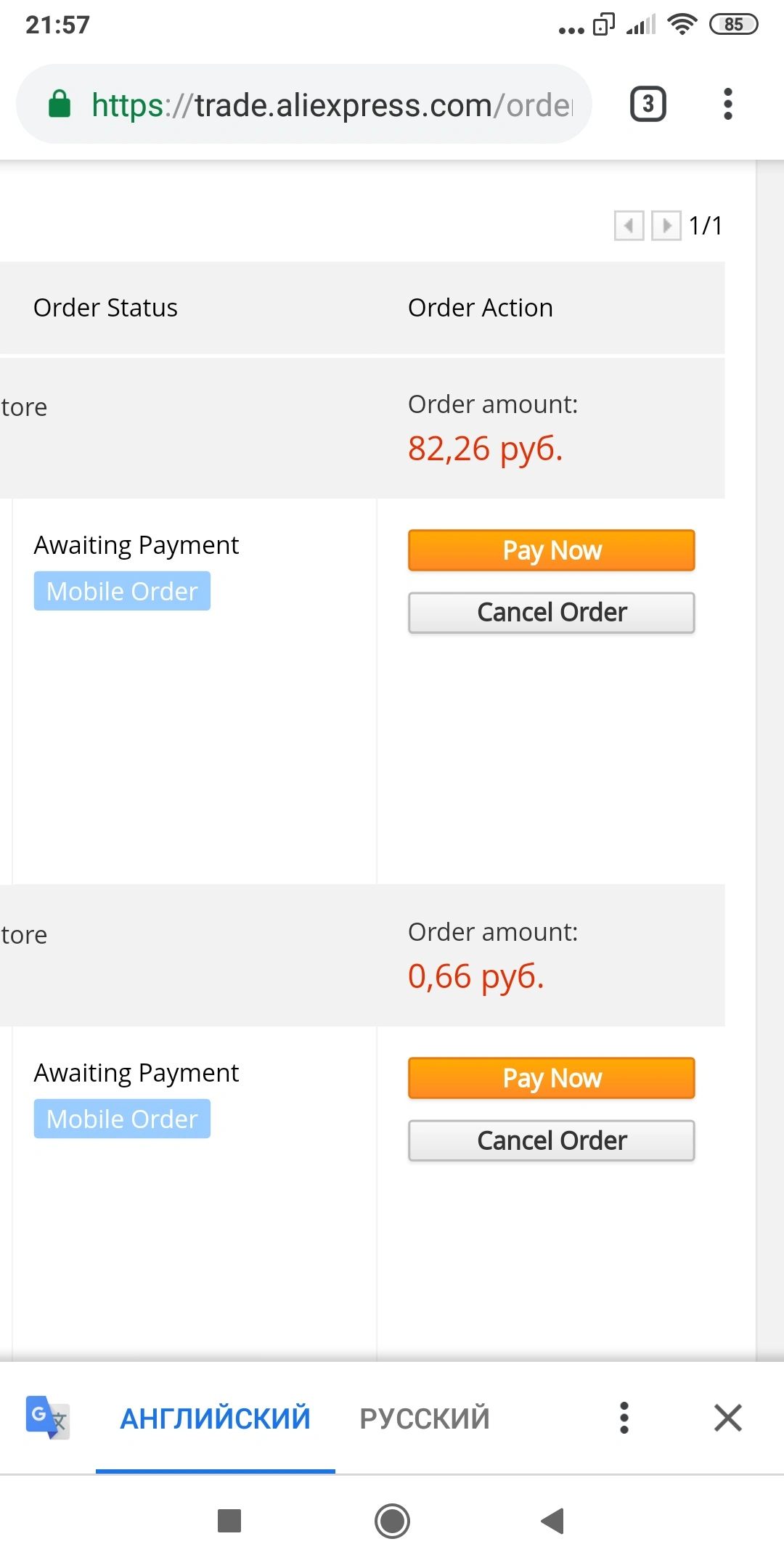
Task: Open the tab switcher showing 3 tabs
Action: click(x=648, y=104)
